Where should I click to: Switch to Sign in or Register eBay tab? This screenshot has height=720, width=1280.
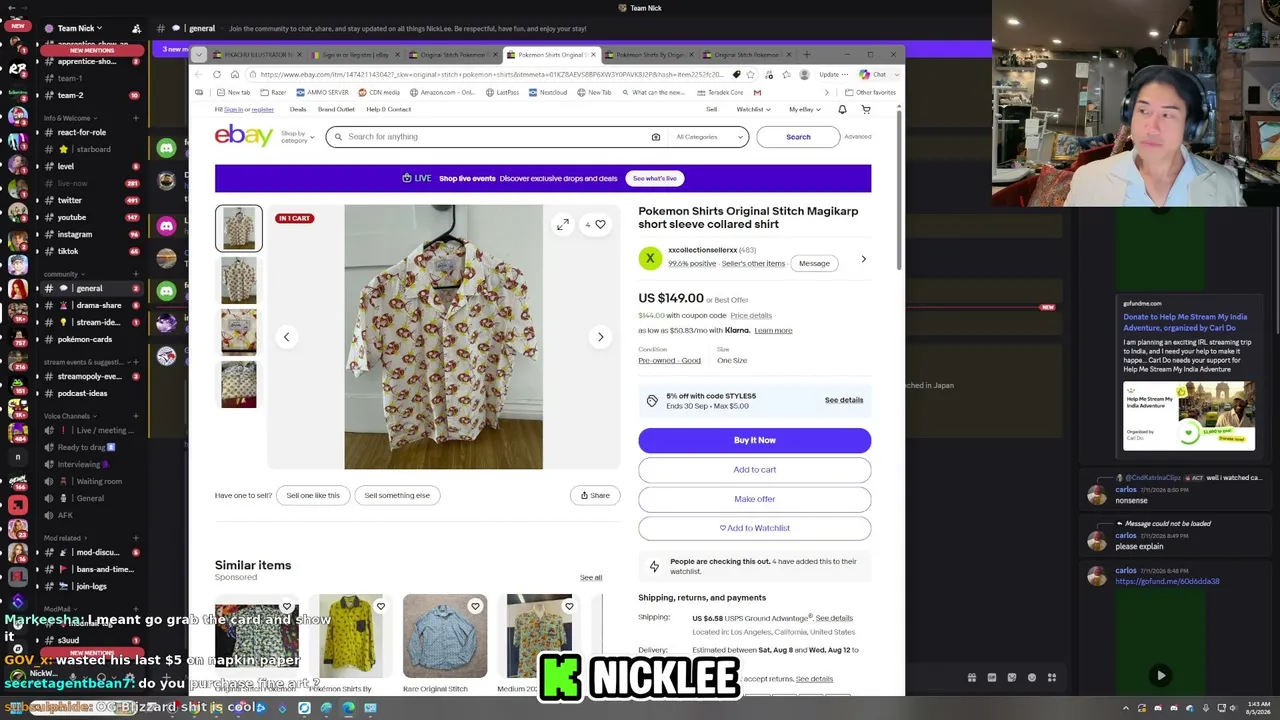tap(353, 54)
